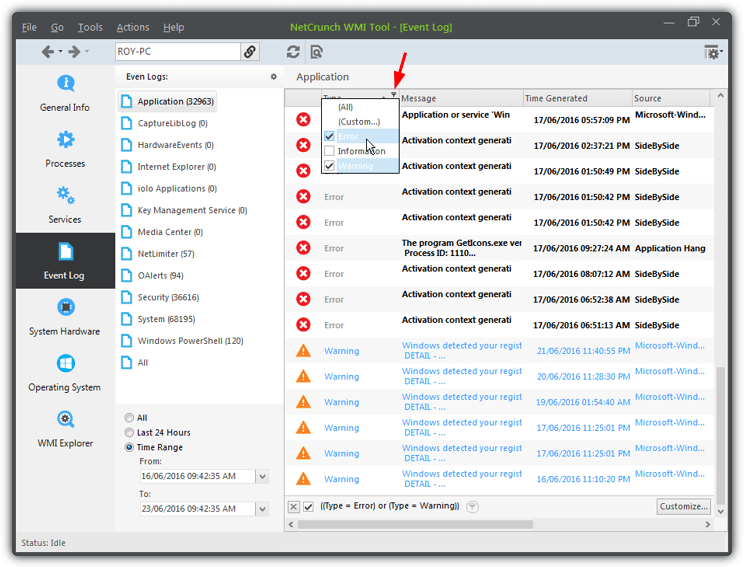
Task: Click the Security log file icon
Action: point(126,297)
